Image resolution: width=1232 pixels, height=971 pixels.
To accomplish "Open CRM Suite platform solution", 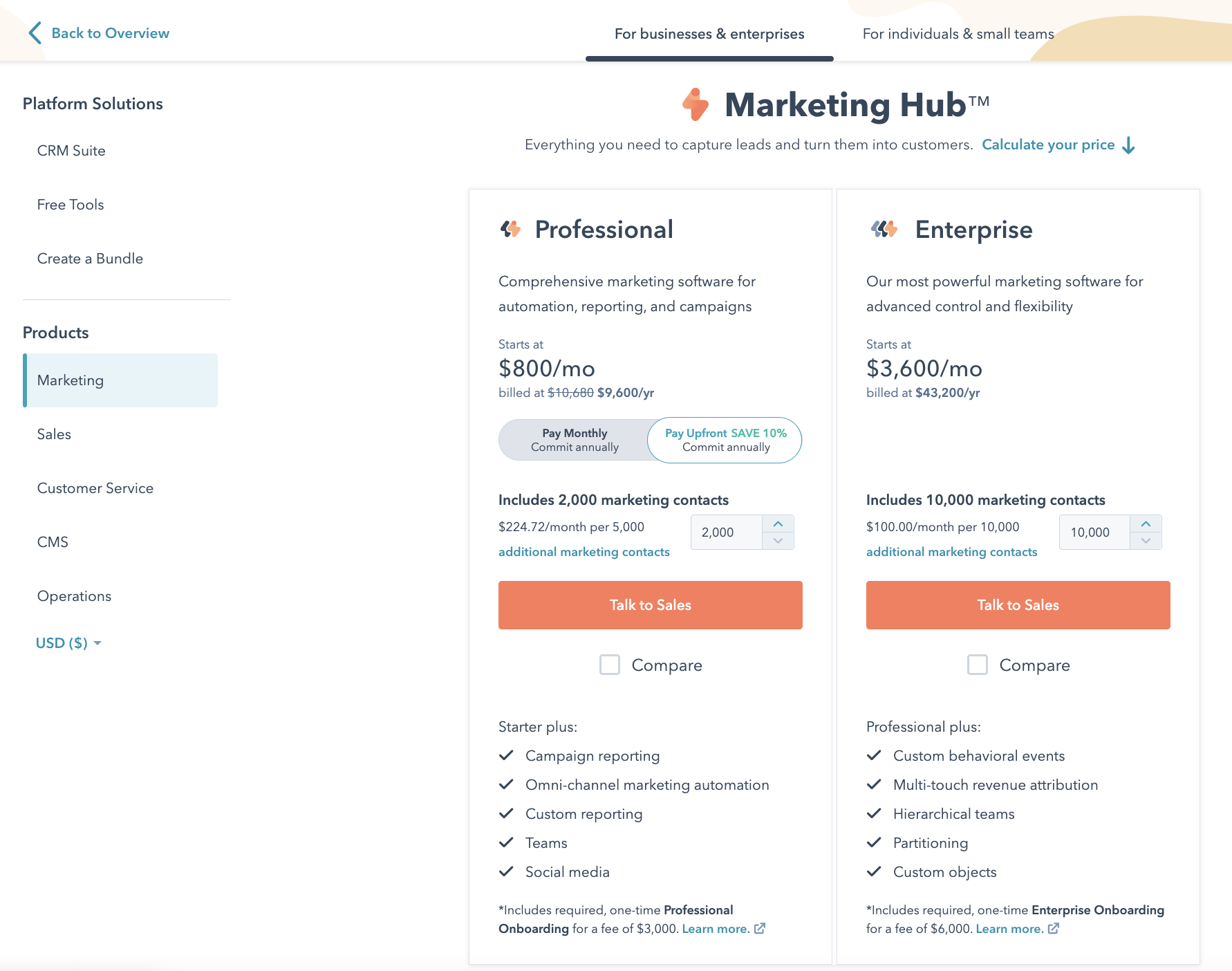I will click(71, 151).
